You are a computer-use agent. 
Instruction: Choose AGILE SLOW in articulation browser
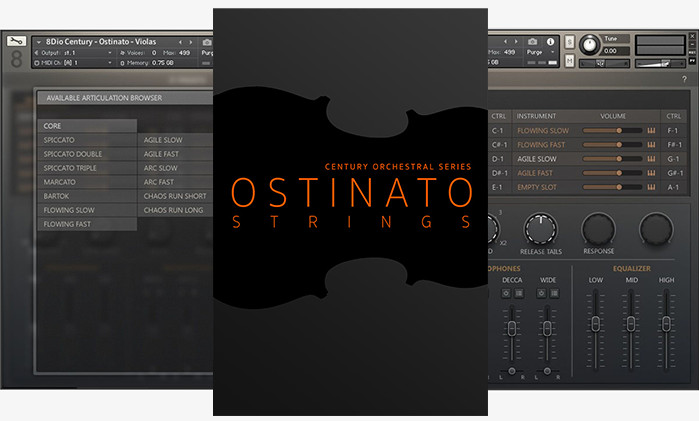tap(175, 140)
